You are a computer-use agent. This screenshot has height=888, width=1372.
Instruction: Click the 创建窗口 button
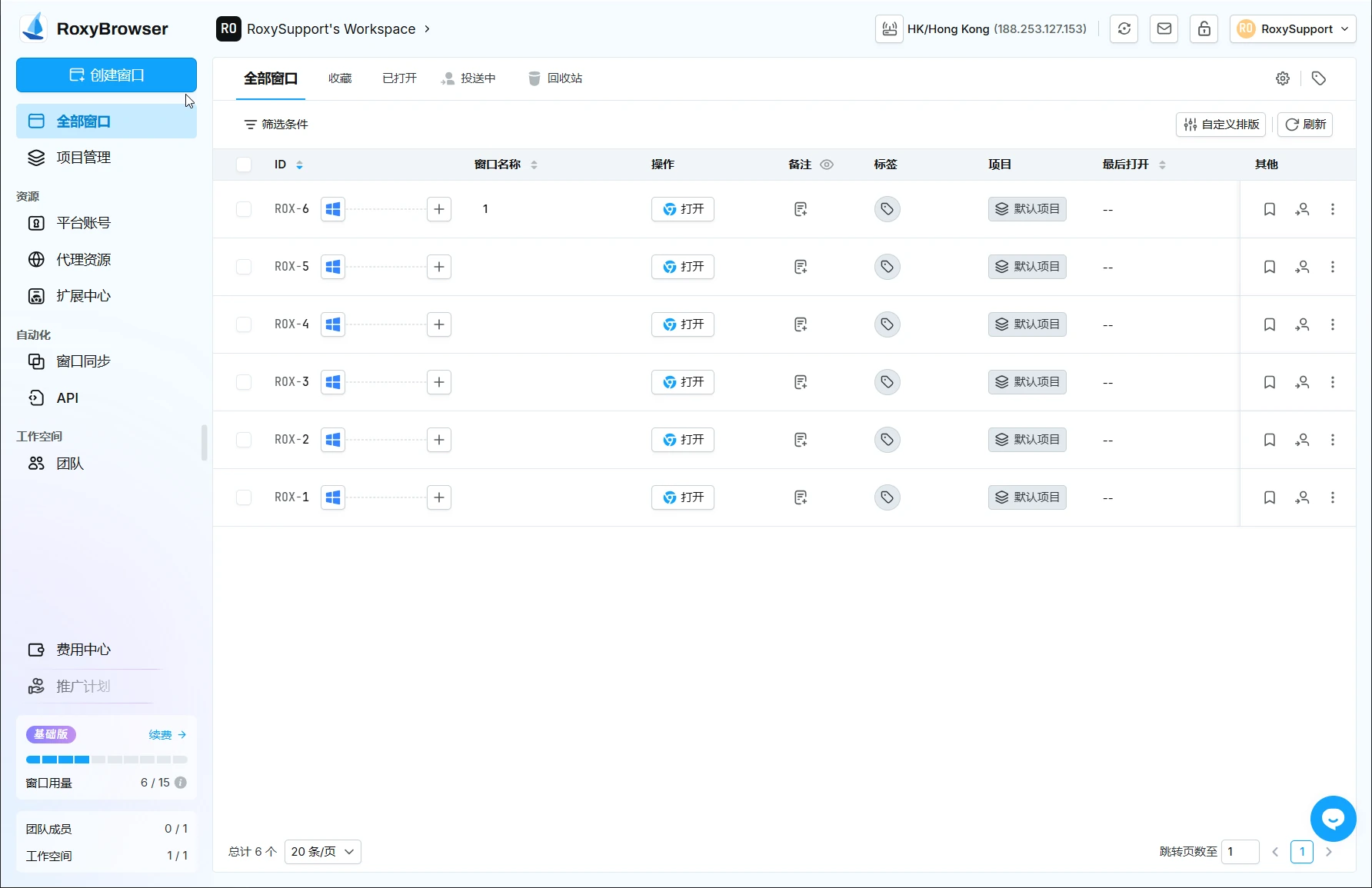point(106,75)
